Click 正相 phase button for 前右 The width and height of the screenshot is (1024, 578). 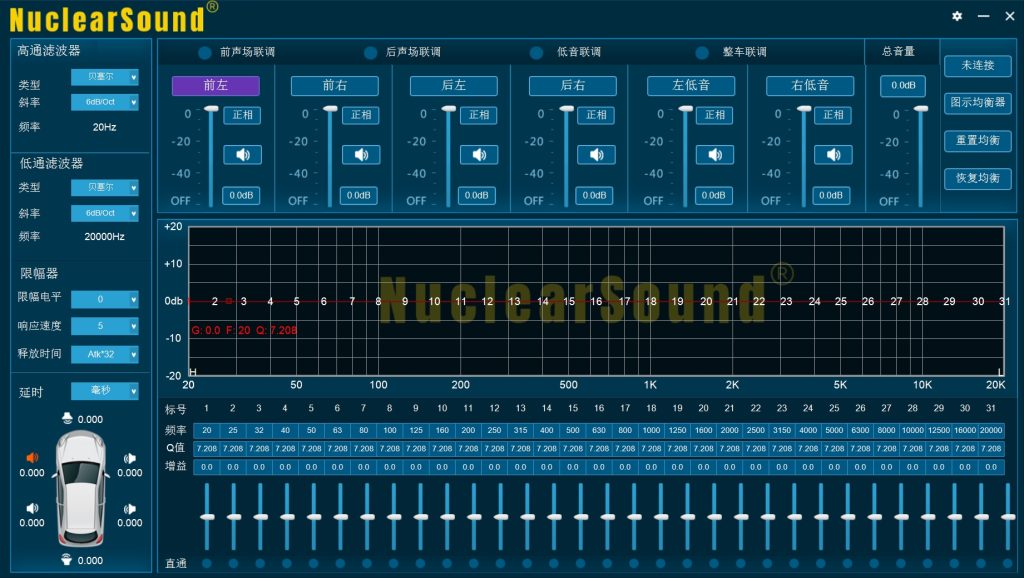[361, 115]
